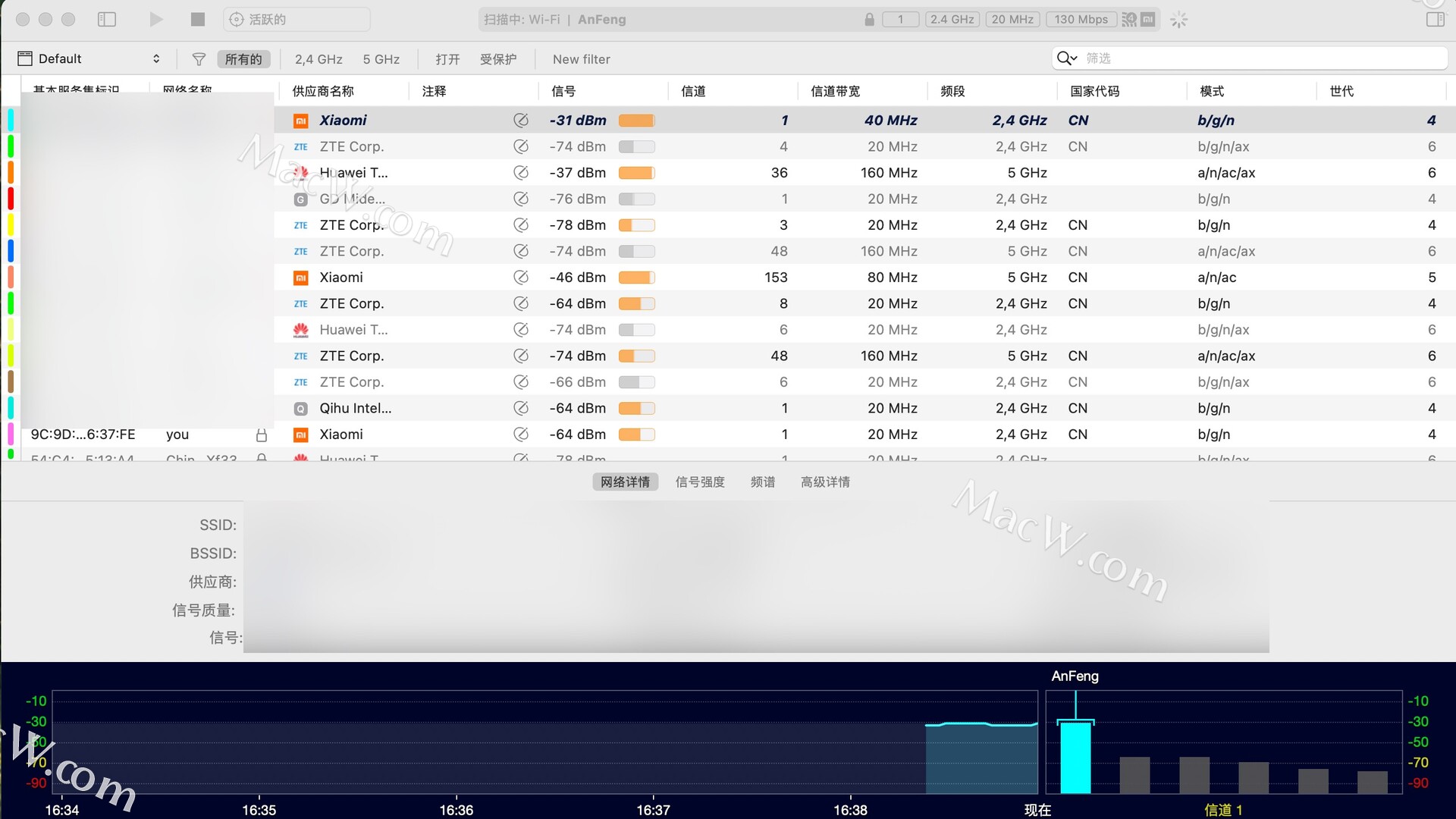Switch to the 网络详情 tab
The height and width of the screenshot is (819, 1456).
(625, 482)
